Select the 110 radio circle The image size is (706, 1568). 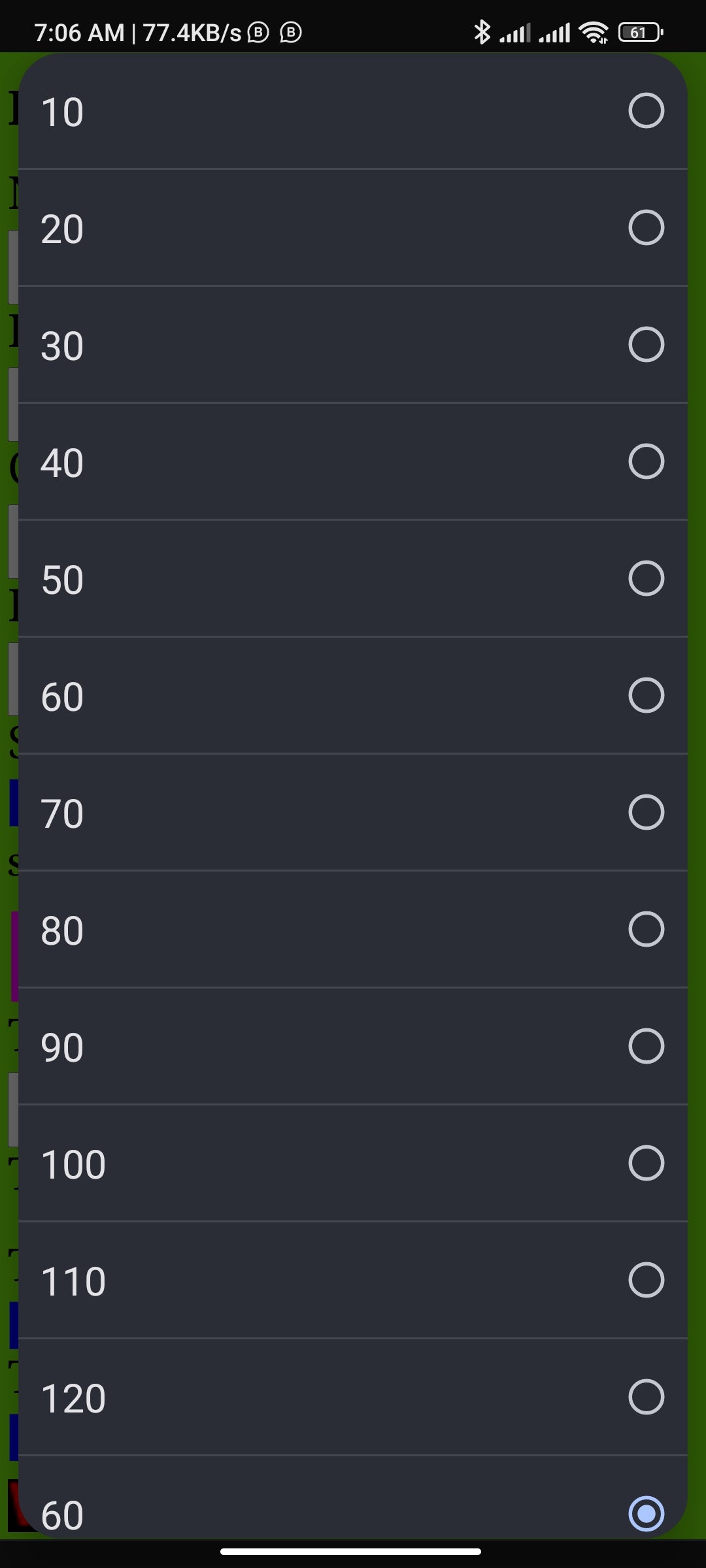point(646,1280)
